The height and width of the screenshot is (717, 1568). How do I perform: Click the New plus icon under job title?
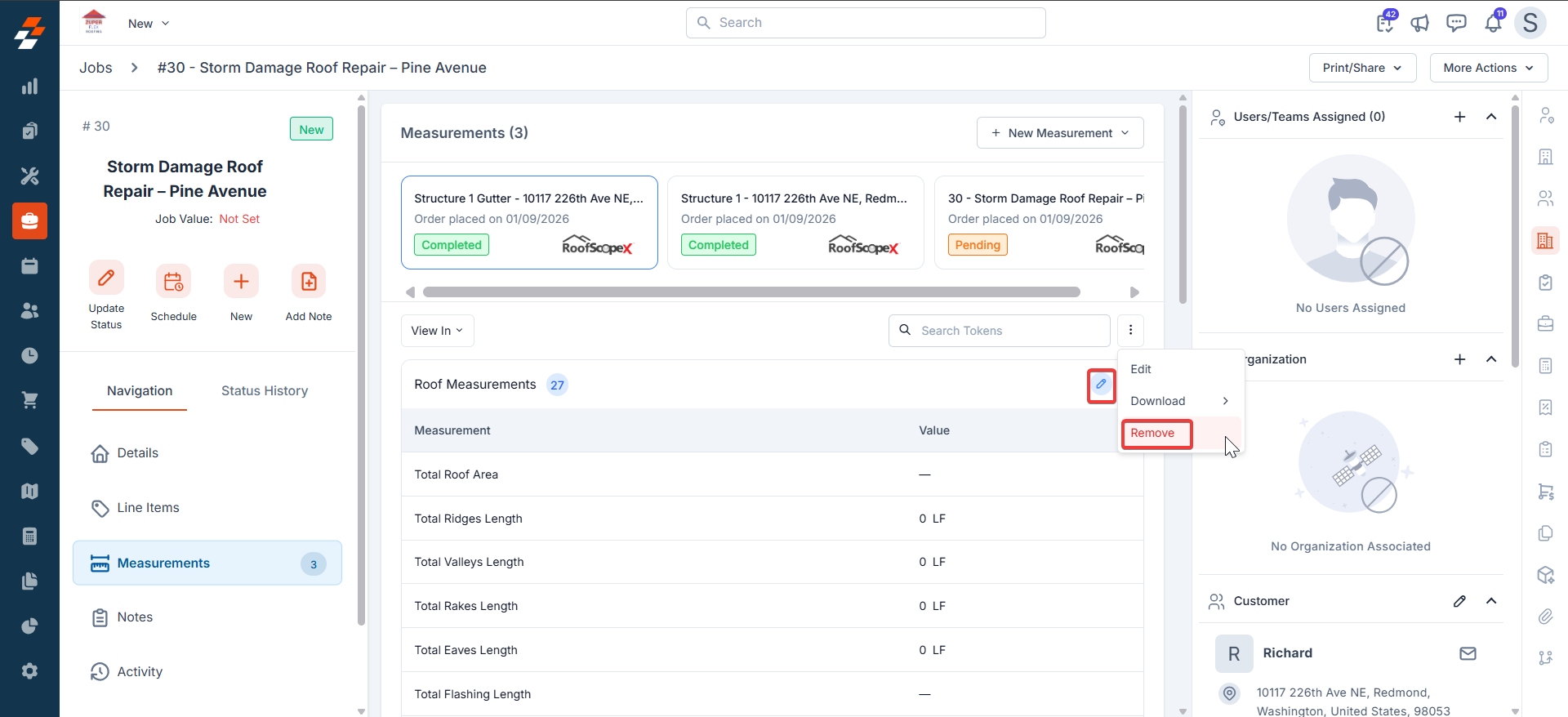click(x=241, y=282)
